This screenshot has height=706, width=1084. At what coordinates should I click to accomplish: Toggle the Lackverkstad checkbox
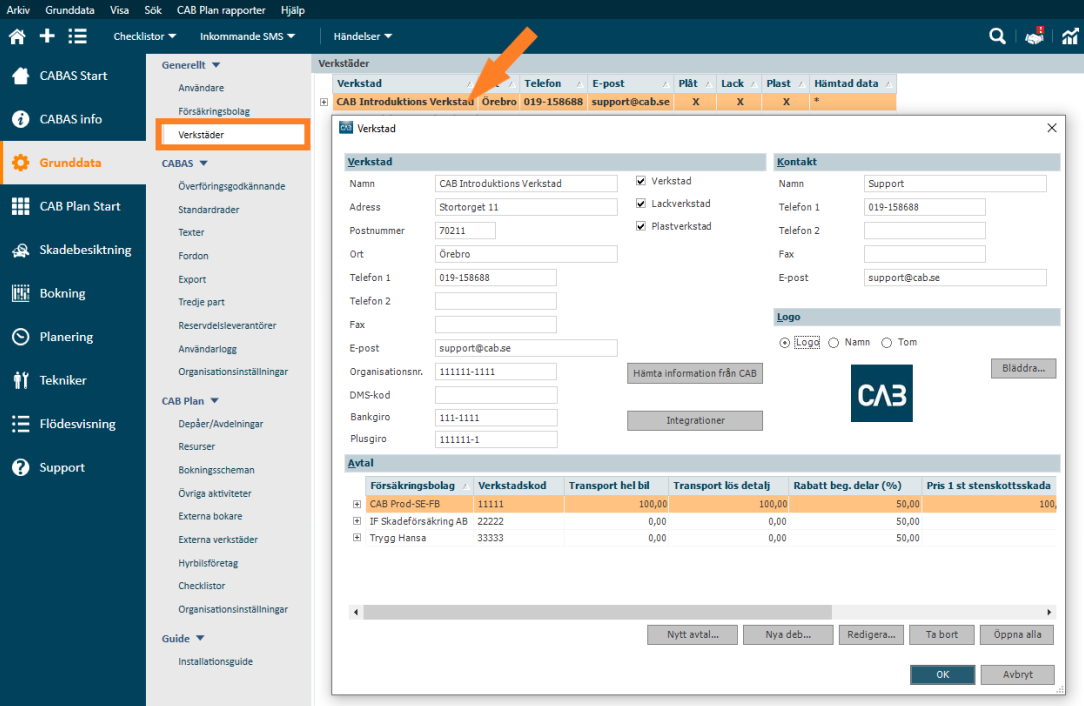click(641, 203)
